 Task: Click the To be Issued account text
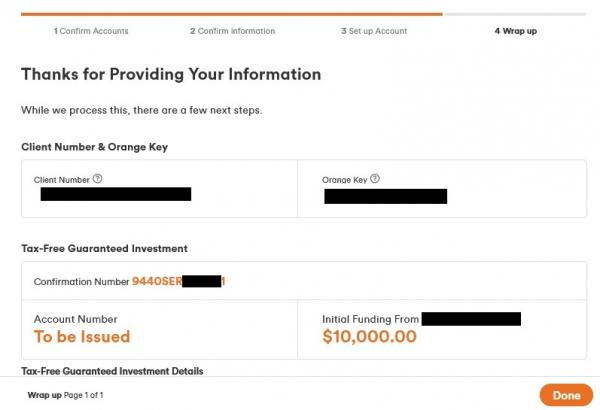(x=82, y=337)
